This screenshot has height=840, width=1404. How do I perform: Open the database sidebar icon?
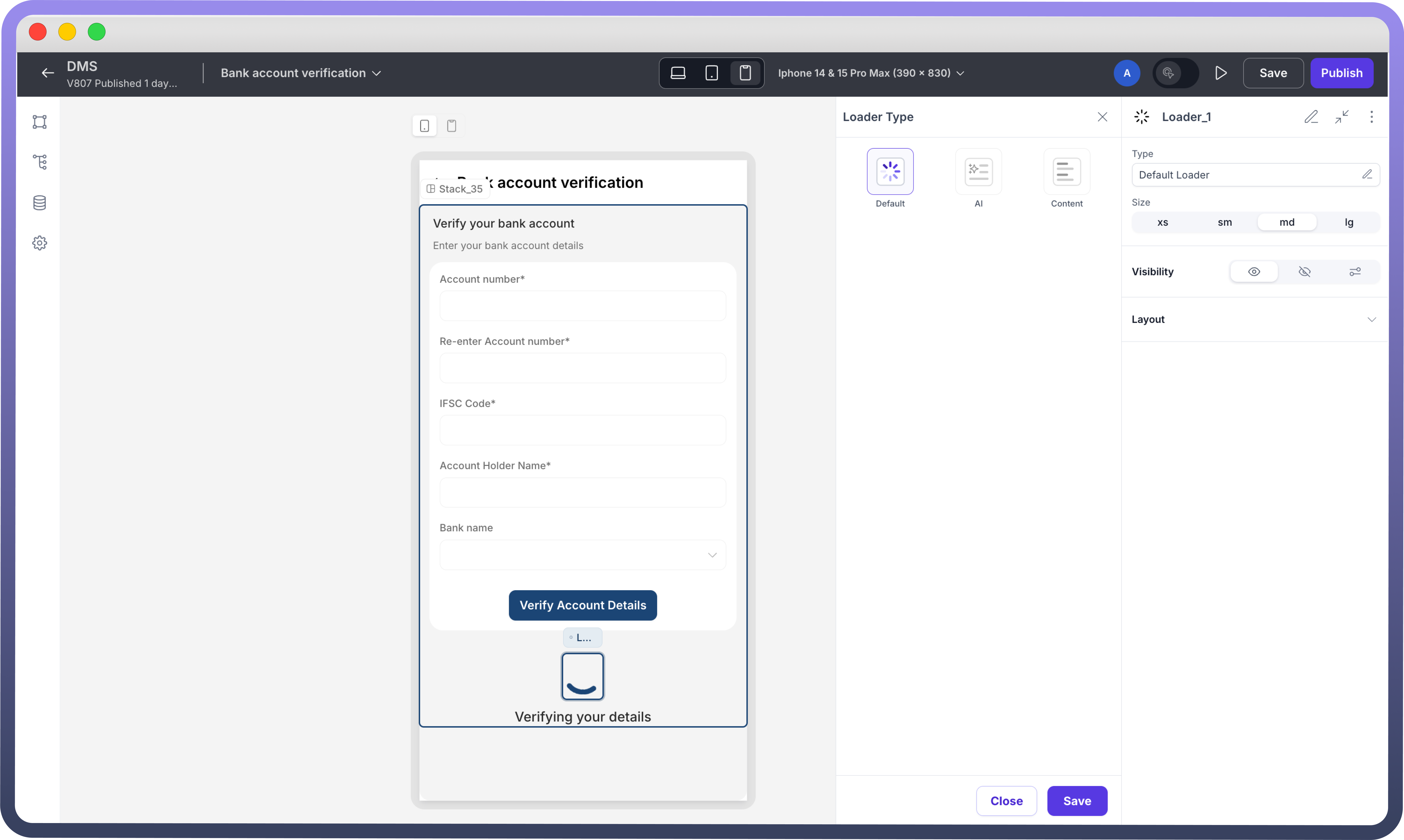40,203
